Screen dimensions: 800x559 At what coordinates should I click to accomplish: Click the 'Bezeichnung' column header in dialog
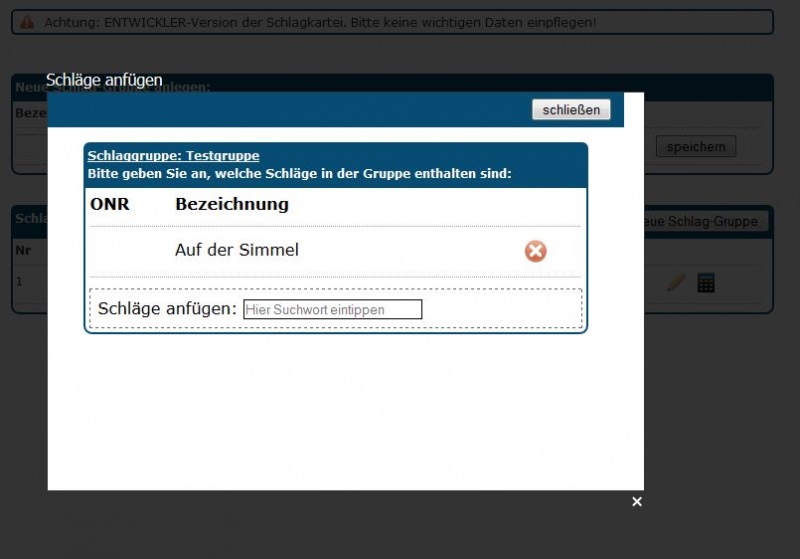point(232,204)
